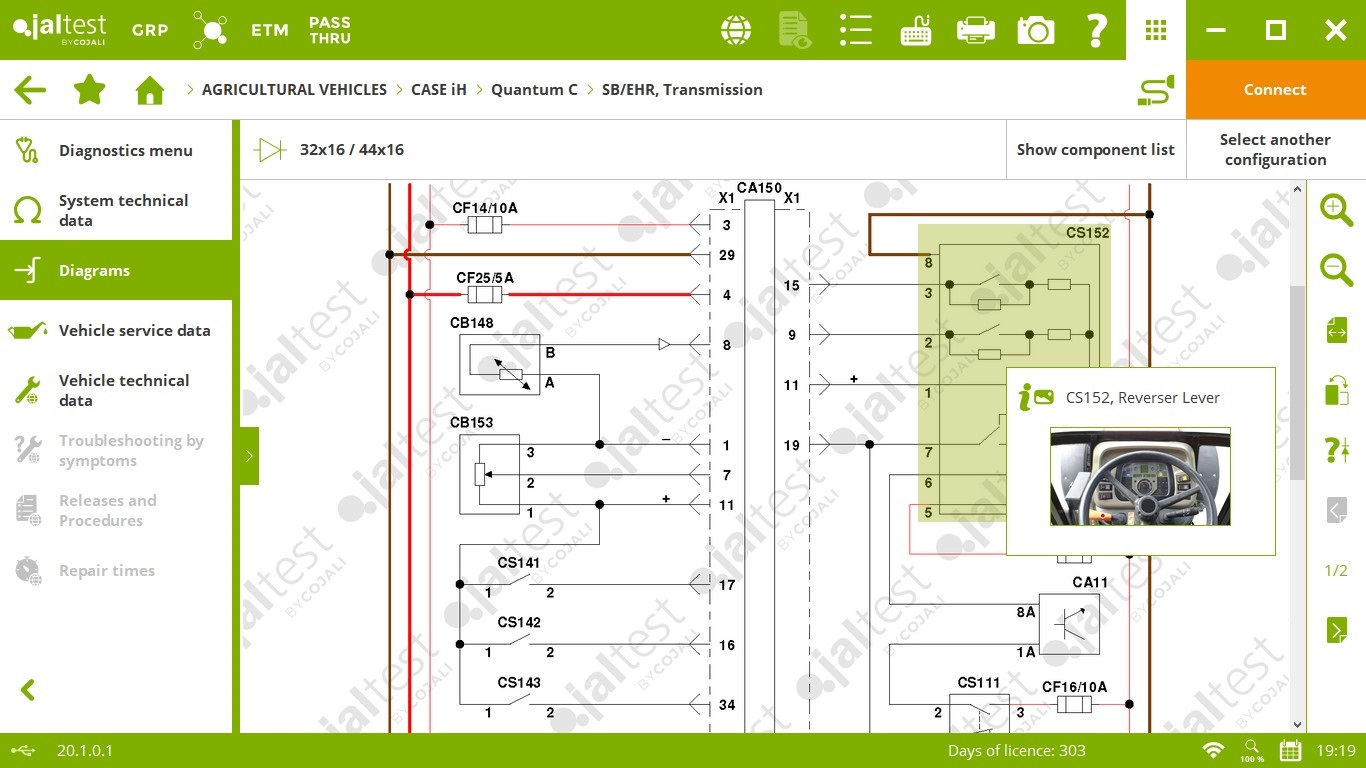1366x768 pixels.
Task: Click the CS152 info icon in popup
Action: [1036, 398]
